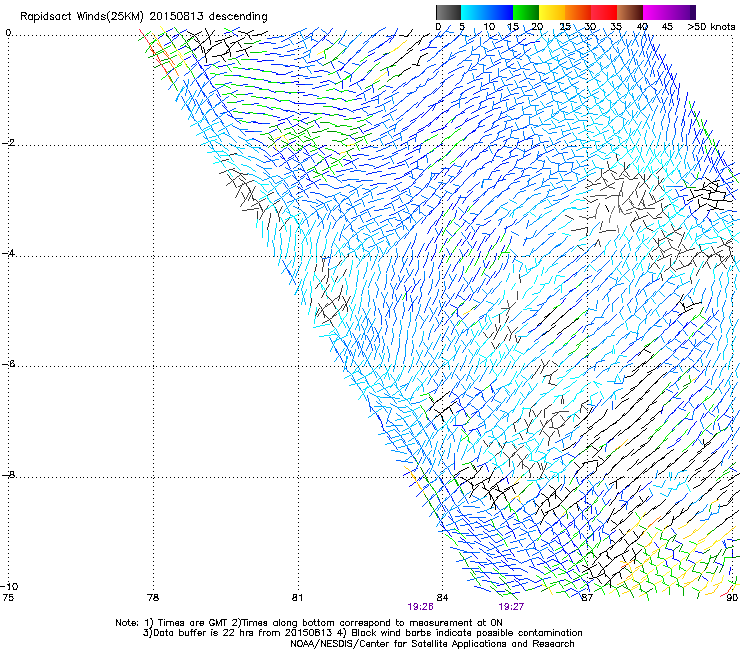Select the '84' longitude axis label
Viewport: 740px width, 650px height.
pyautogui.click(x=442, y=598)
